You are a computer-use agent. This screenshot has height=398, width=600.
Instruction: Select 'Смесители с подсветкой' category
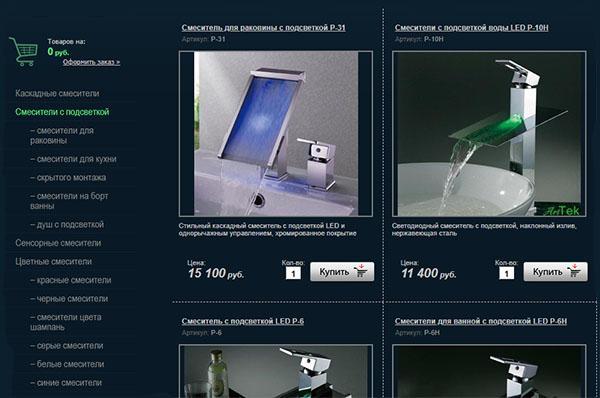coord(62,112)
